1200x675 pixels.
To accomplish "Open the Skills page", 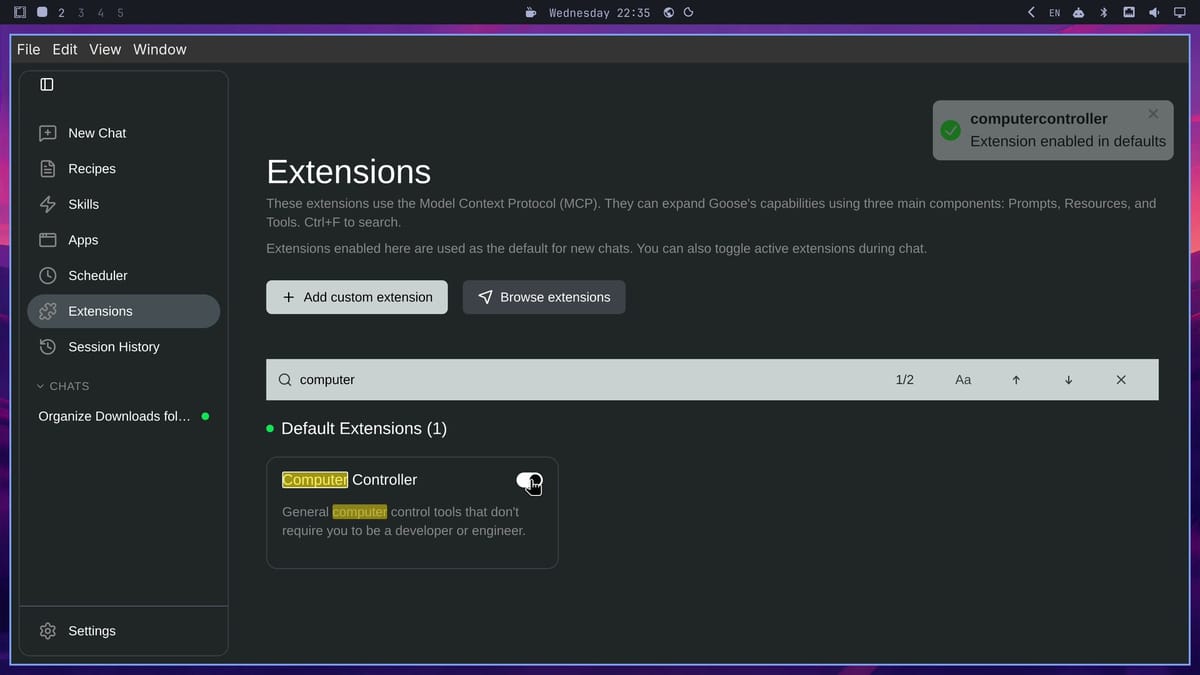I will [x=123, y=204].
